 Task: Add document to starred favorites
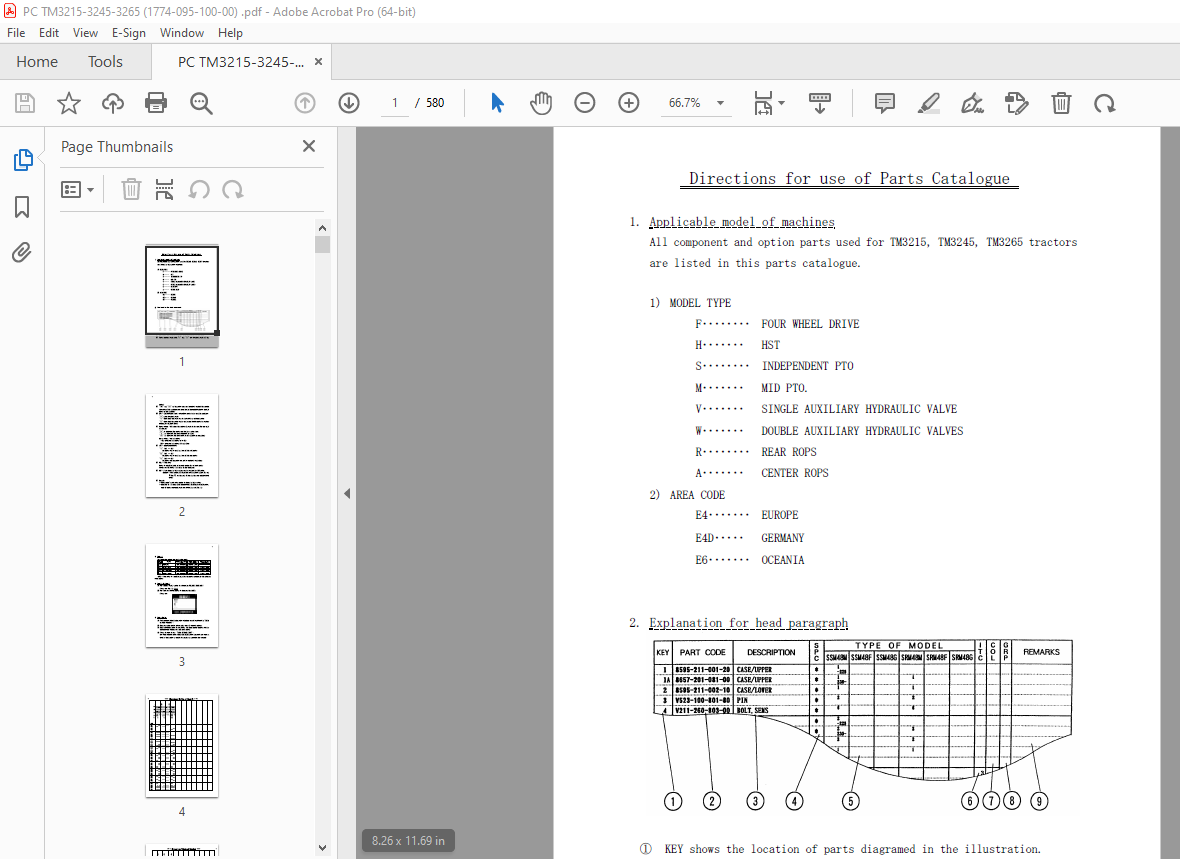68,103
